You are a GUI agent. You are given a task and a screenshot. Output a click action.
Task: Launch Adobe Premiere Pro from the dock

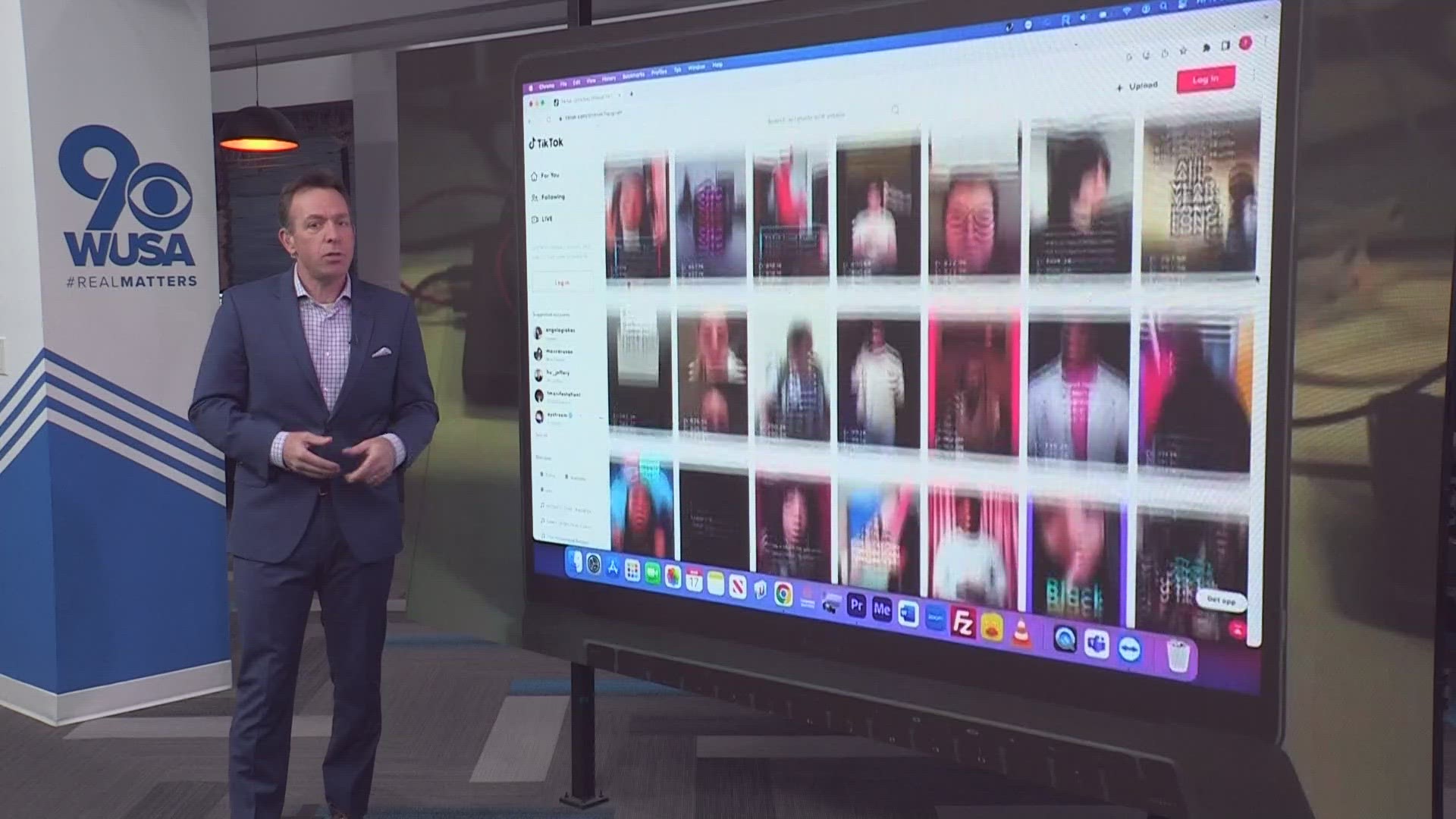click(x=856, y=604)
